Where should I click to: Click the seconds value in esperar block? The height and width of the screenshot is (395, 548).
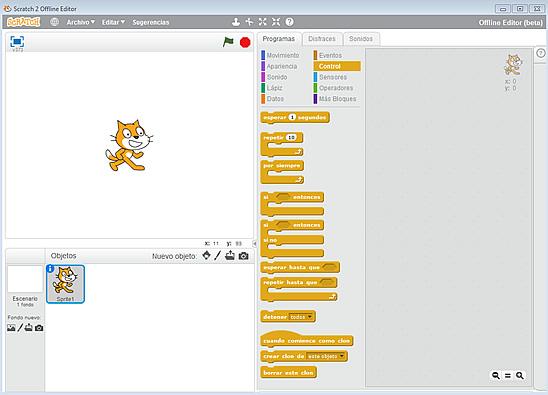point(293,117)
